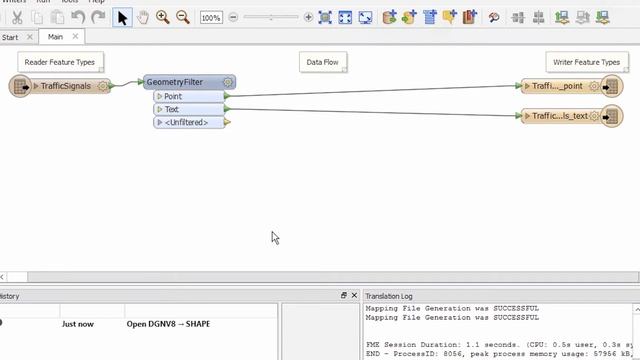Click the plus button on the zoom slider

[x=309, y=18]
